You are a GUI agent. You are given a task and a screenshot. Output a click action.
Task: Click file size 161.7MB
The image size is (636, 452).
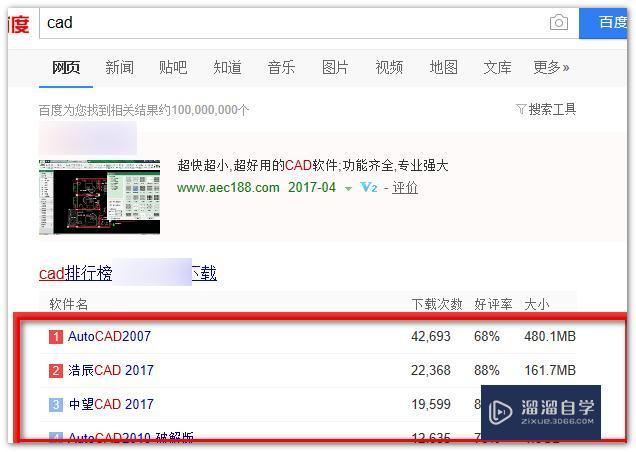click(550, 370)
